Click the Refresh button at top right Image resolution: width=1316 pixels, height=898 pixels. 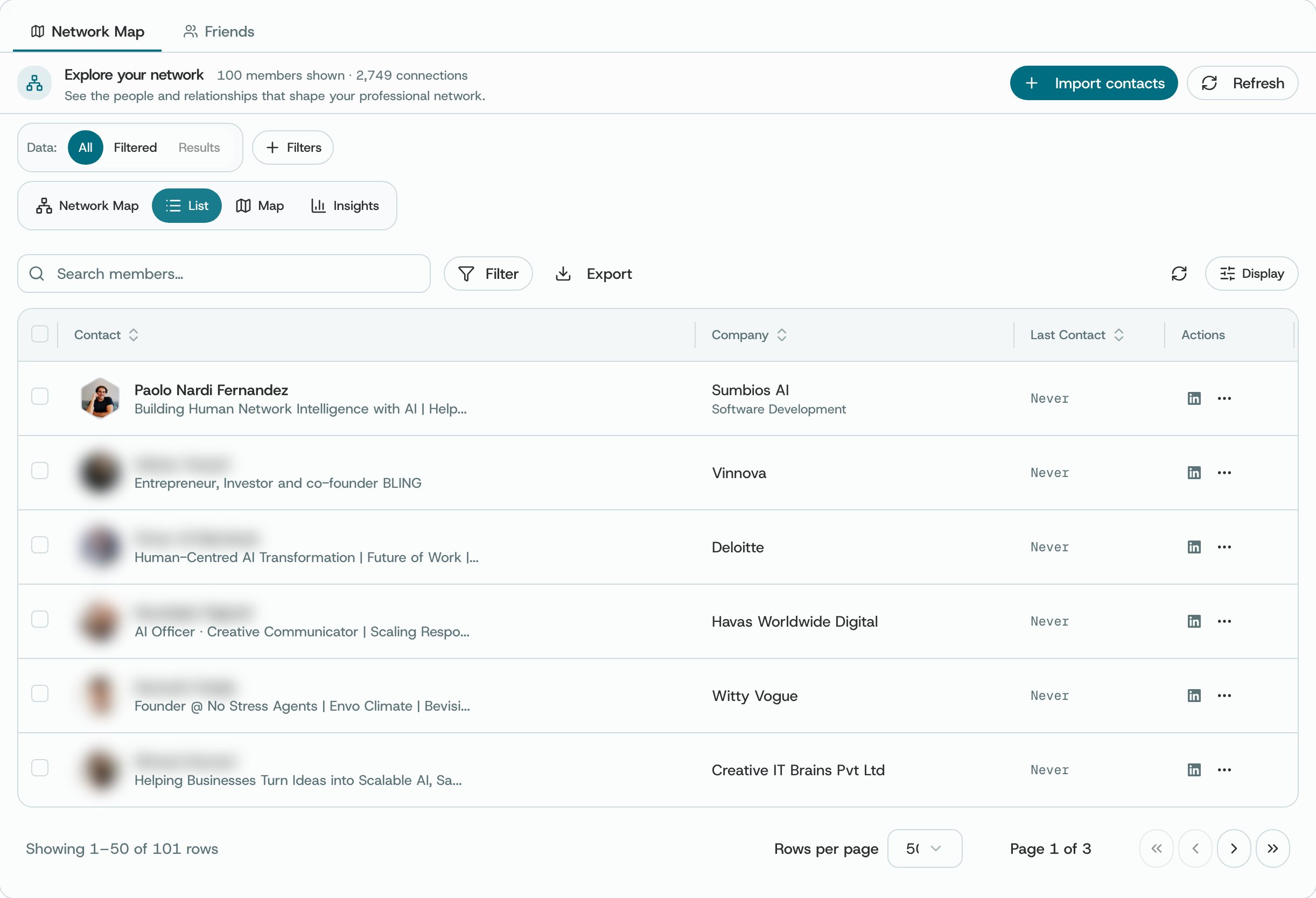1242,83
